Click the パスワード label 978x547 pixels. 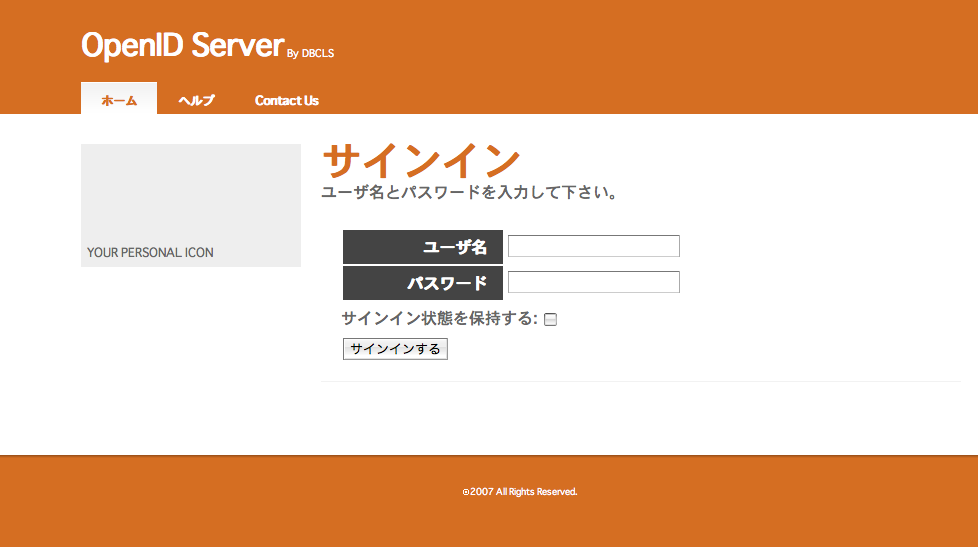click(x=423, y=283)
